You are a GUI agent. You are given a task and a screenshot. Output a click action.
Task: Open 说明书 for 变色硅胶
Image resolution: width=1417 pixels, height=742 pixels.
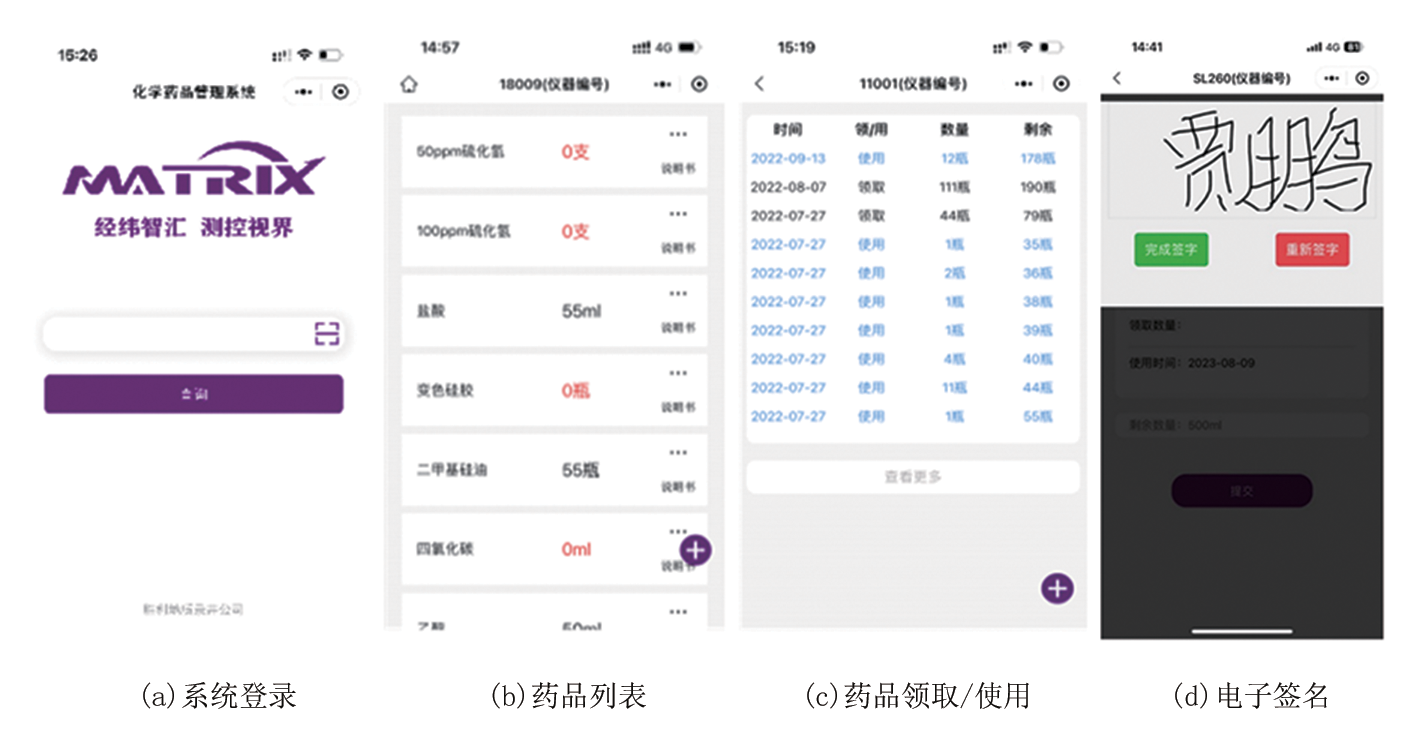point(678,408)
